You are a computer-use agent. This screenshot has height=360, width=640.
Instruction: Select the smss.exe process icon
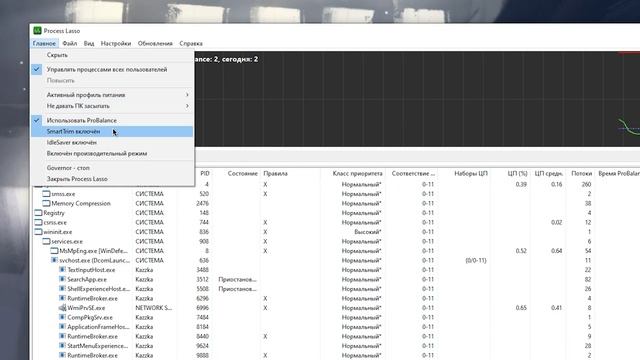pyautogui.click(x=46, y=194)
